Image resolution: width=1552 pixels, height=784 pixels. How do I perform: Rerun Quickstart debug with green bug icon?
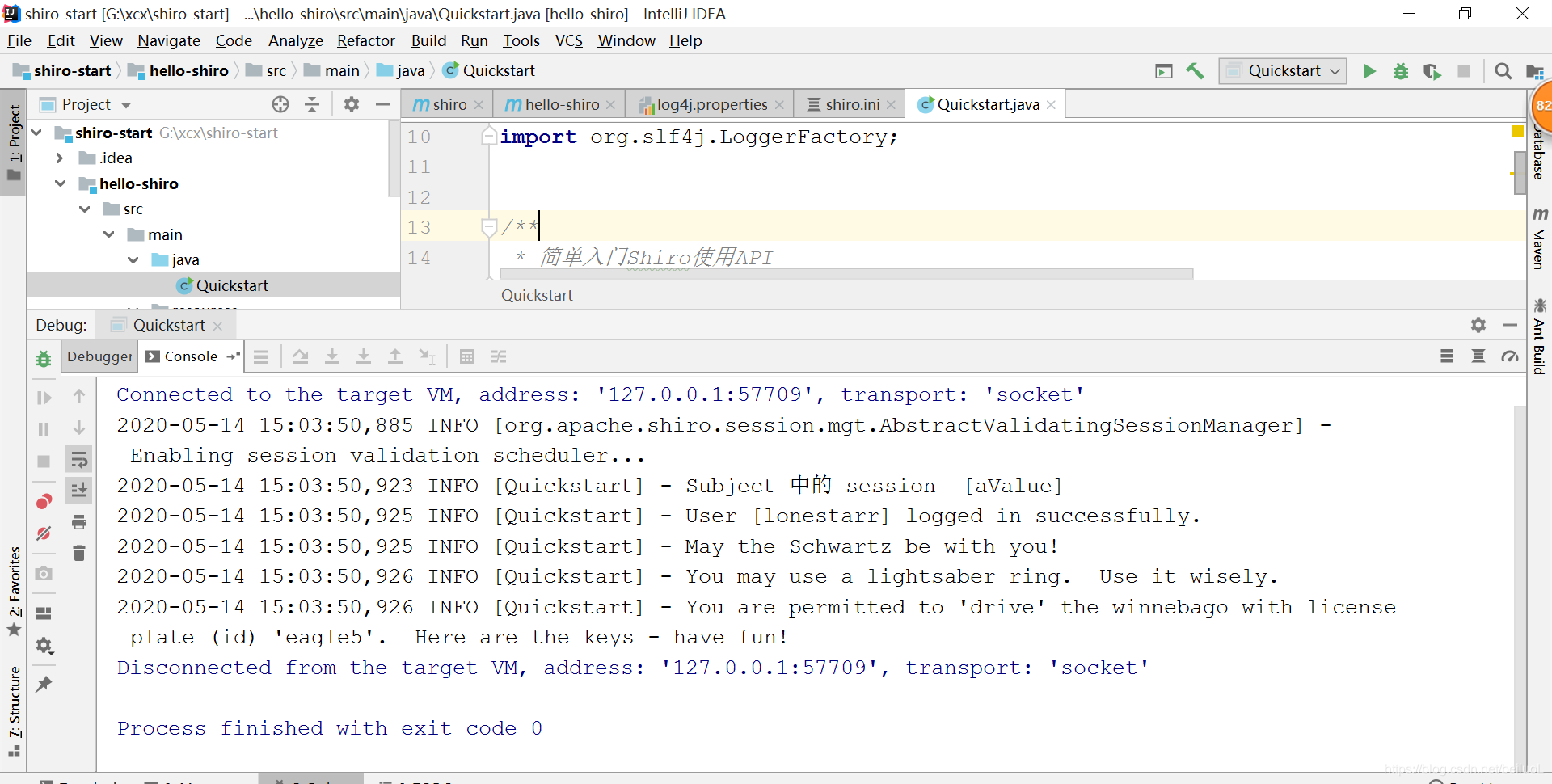point(44,358)
